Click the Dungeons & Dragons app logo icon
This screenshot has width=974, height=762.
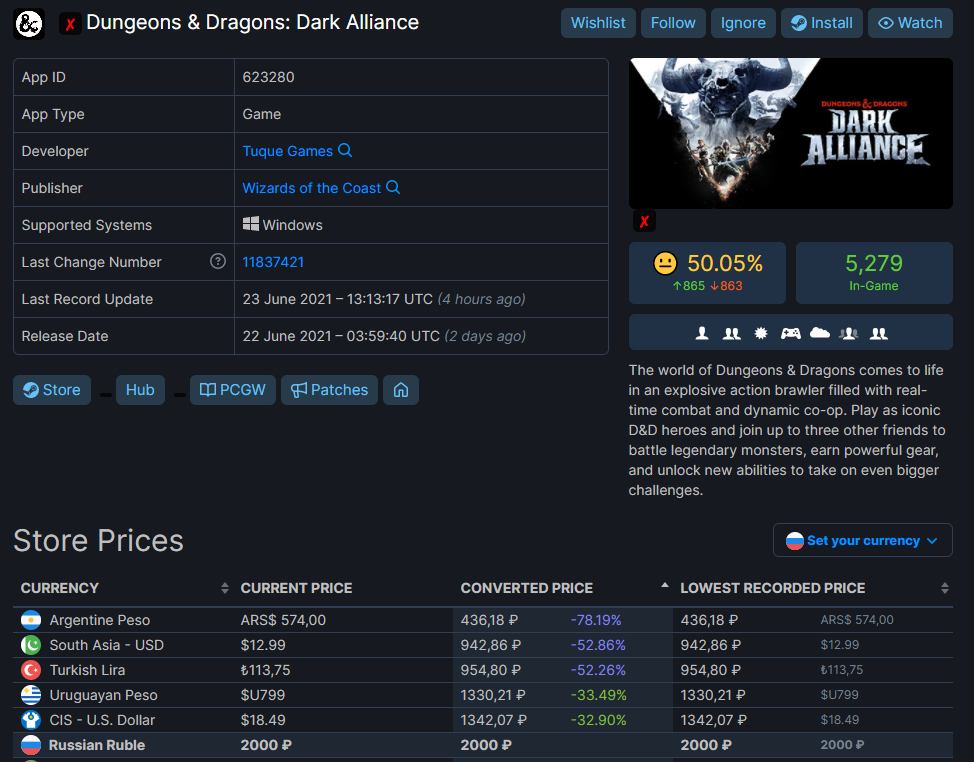pyautogui.click(x=29, y=24)
